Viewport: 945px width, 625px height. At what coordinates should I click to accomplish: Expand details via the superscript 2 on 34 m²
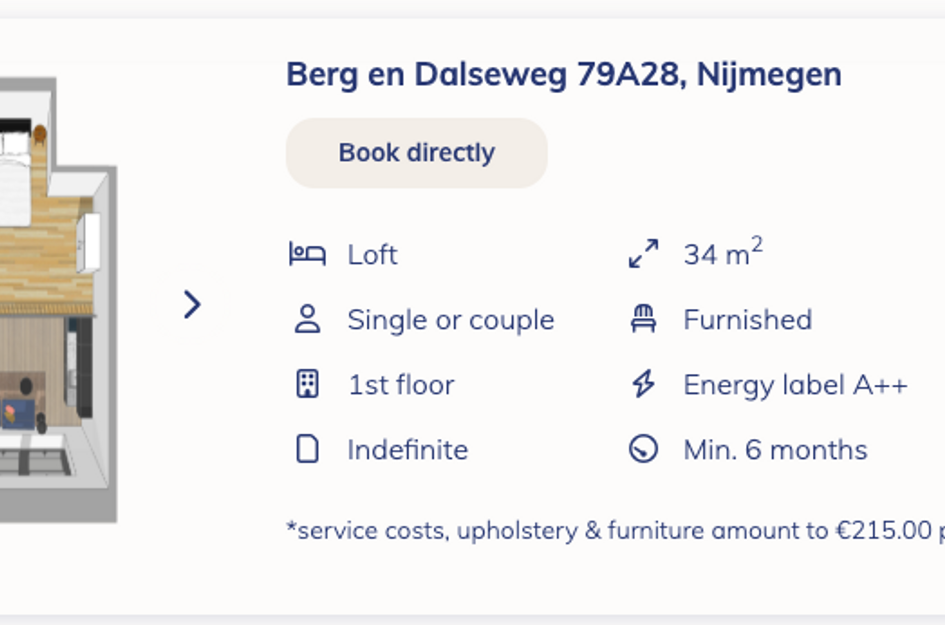pos(756,243)
